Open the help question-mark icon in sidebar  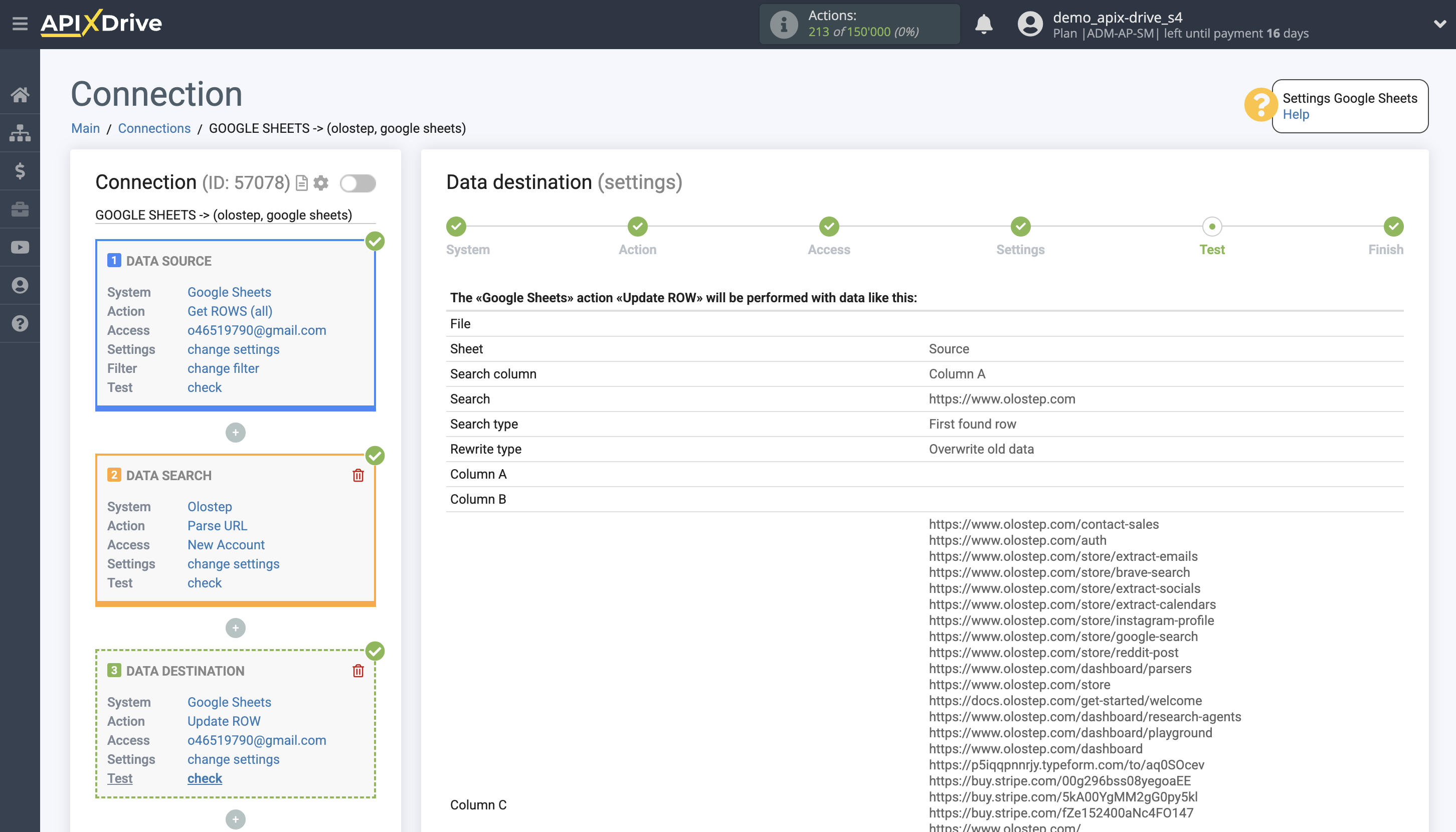(x=21, y=323)
